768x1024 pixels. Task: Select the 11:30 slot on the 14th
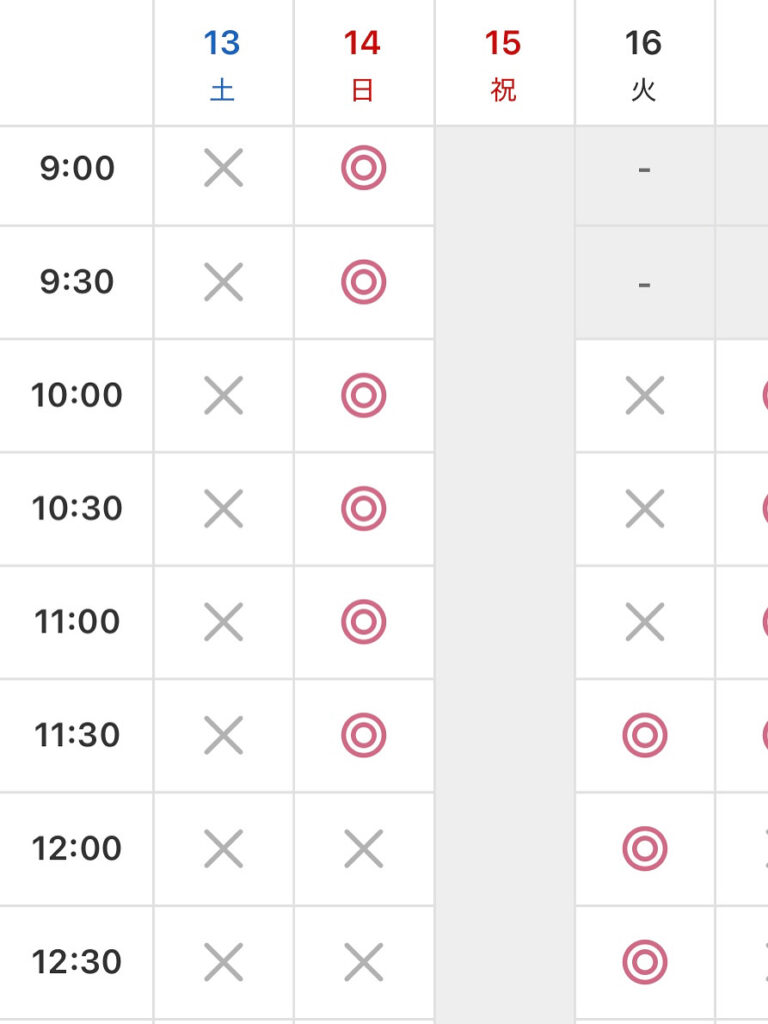[x=364, y=735]
